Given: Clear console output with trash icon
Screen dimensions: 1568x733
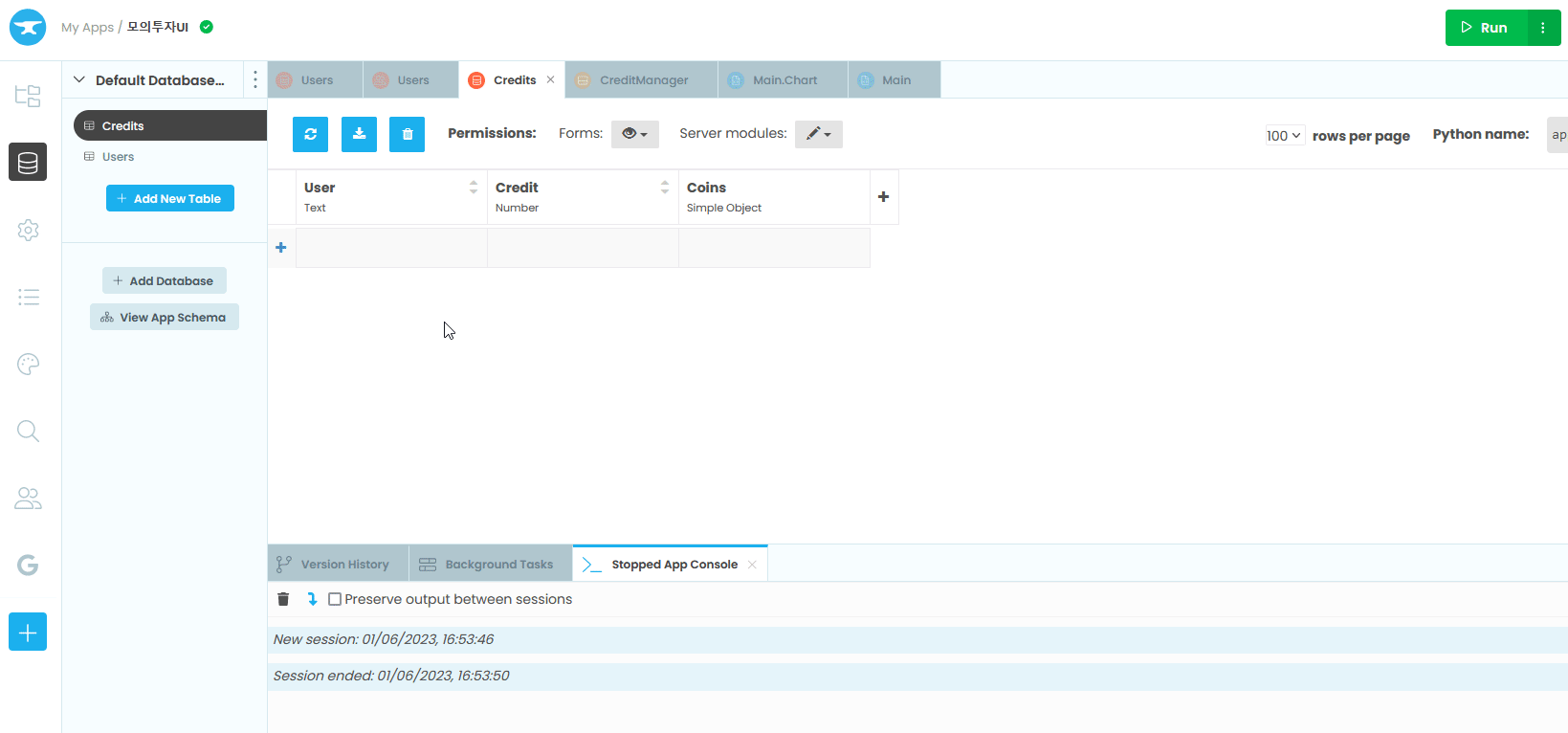Looking at the screenshot, I should (283, 599).
